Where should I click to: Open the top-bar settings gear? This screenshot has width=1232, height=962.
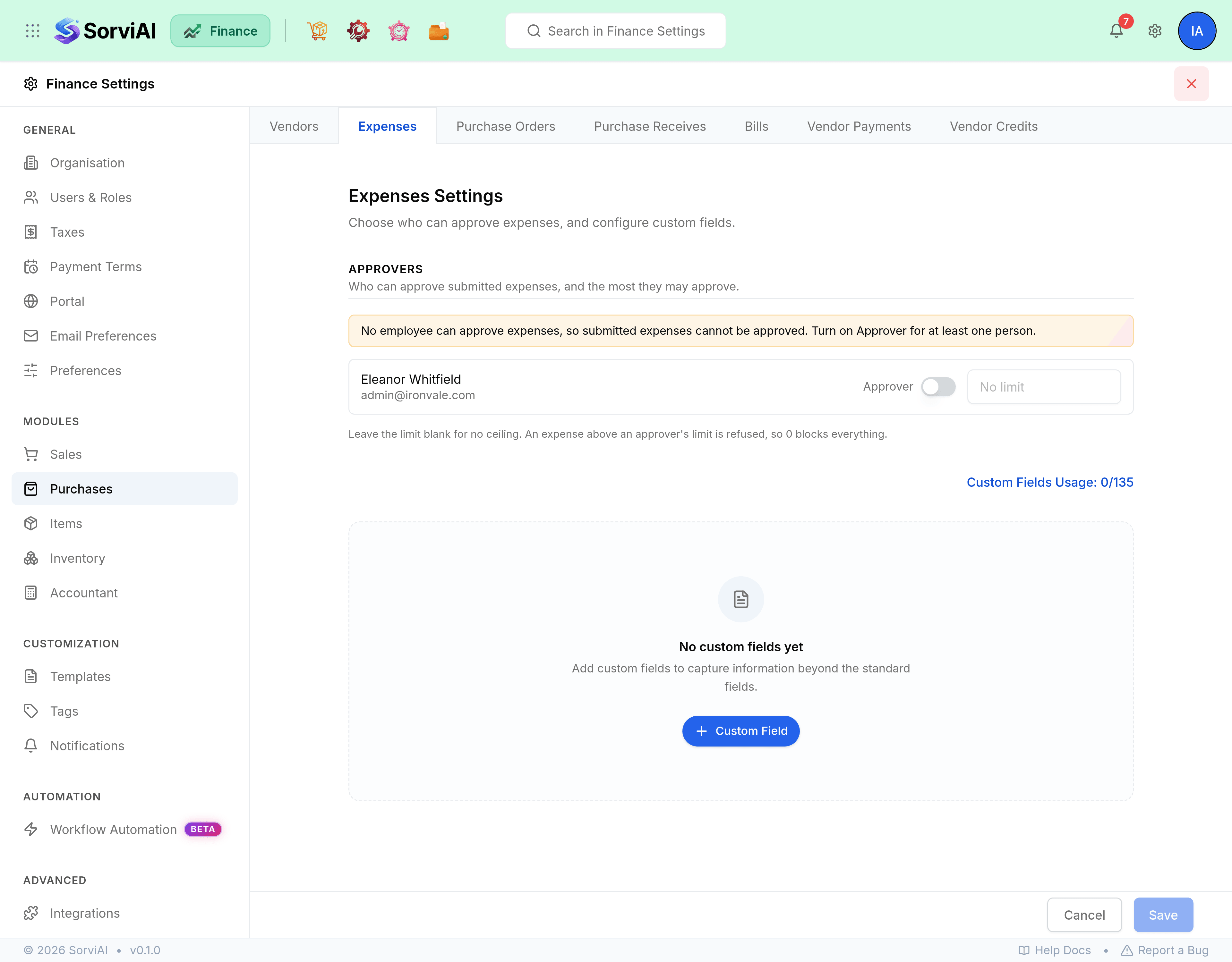[1155, 31]
